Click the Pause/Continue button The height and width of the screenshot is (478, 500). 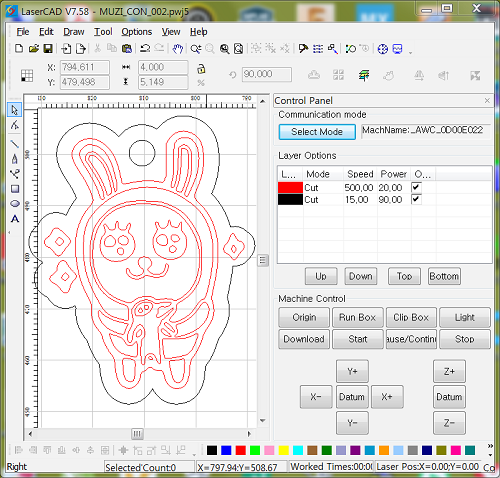click(411, 339)
